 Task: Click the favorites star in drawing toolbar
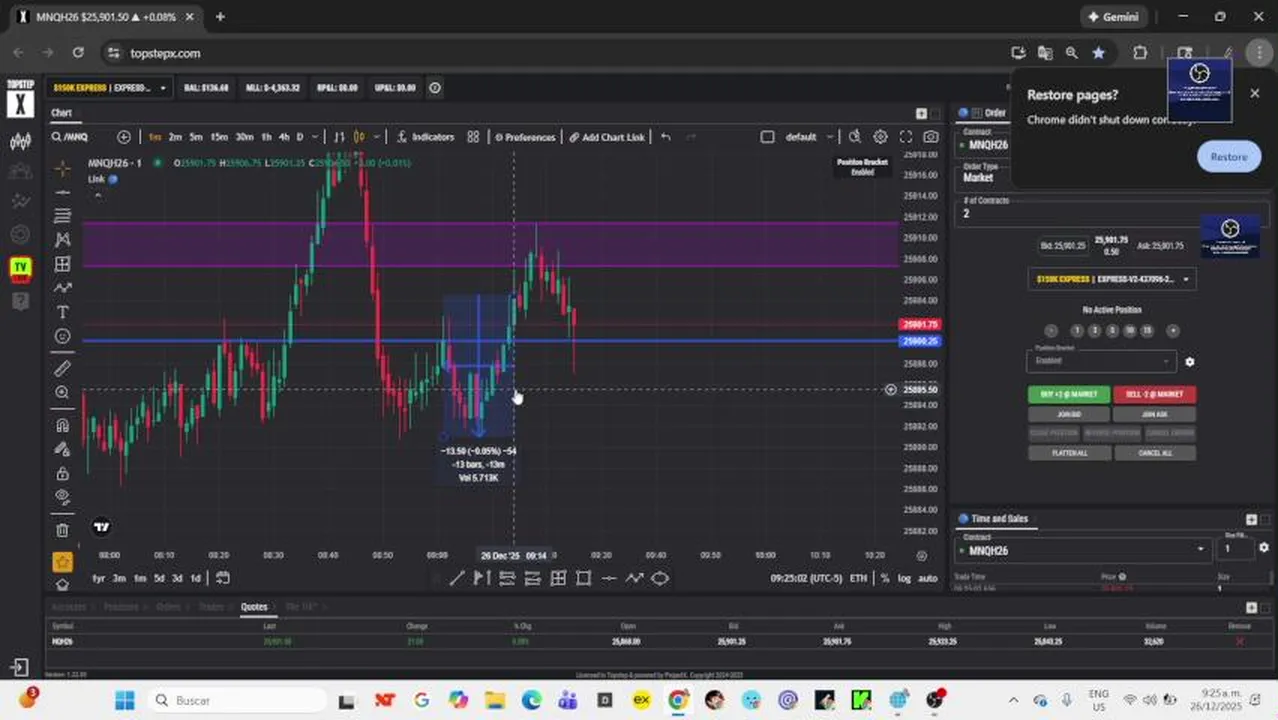(62, 562)
